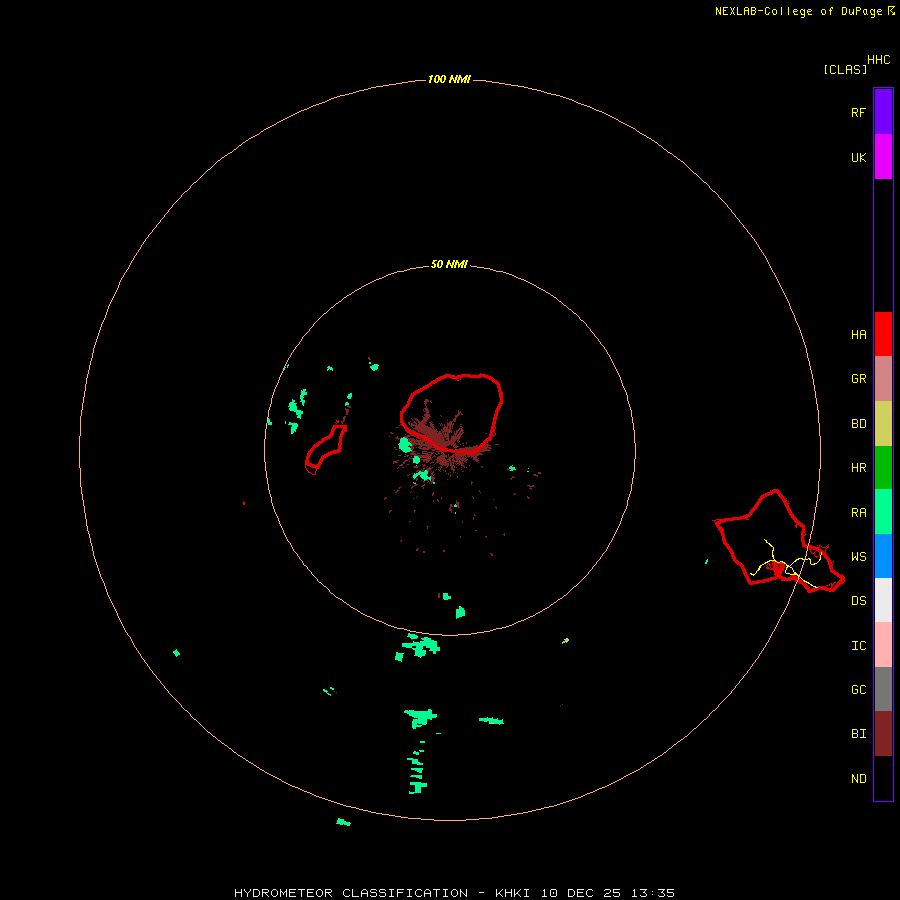Screen dimensions: 900x900
Task: Select the yellow BD legend swatch
Action: (883, 424)
